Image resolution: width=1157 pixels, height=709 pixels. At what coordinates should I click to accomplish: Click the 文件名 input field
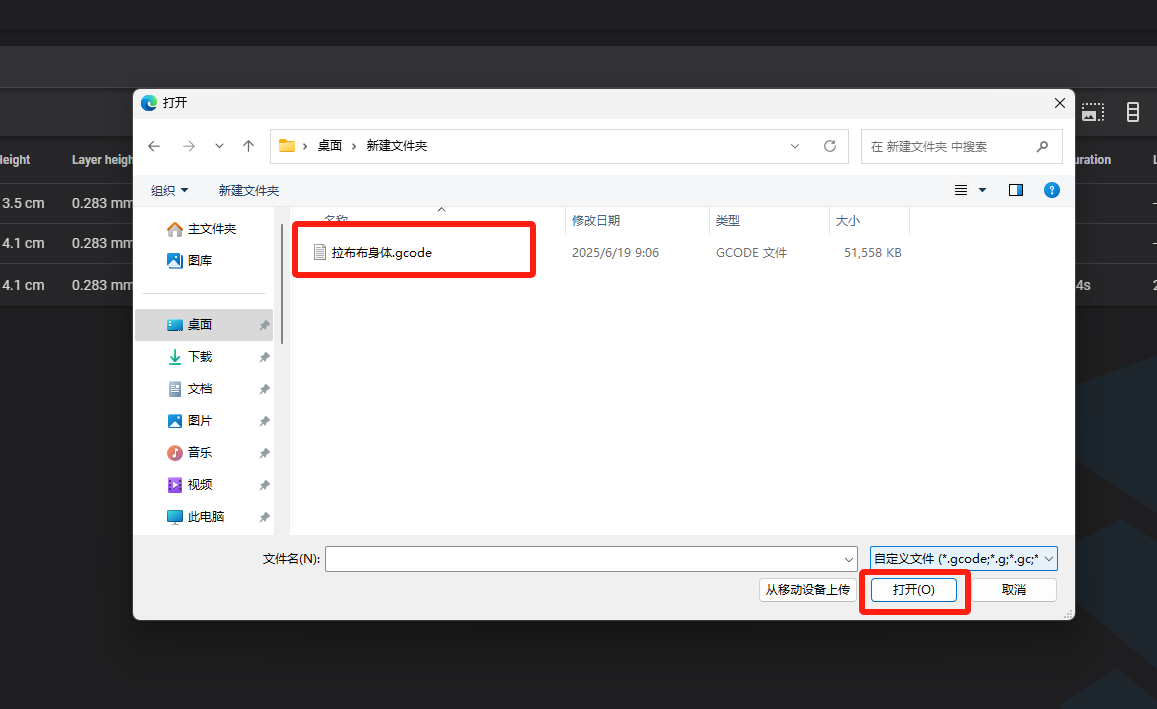(584, 559)
